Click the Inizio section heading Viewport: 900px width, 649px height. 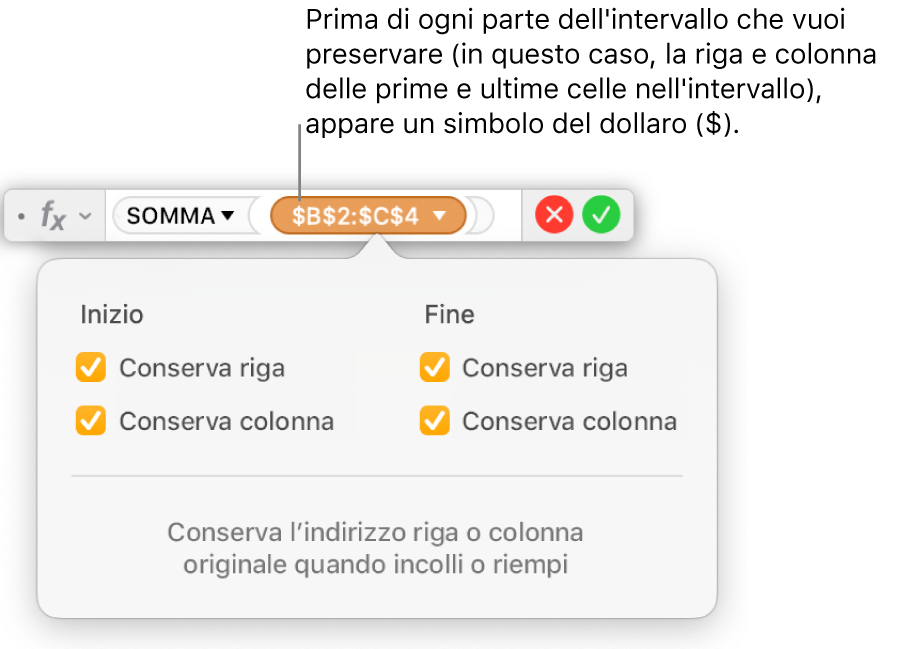click(x=112, y=315)
